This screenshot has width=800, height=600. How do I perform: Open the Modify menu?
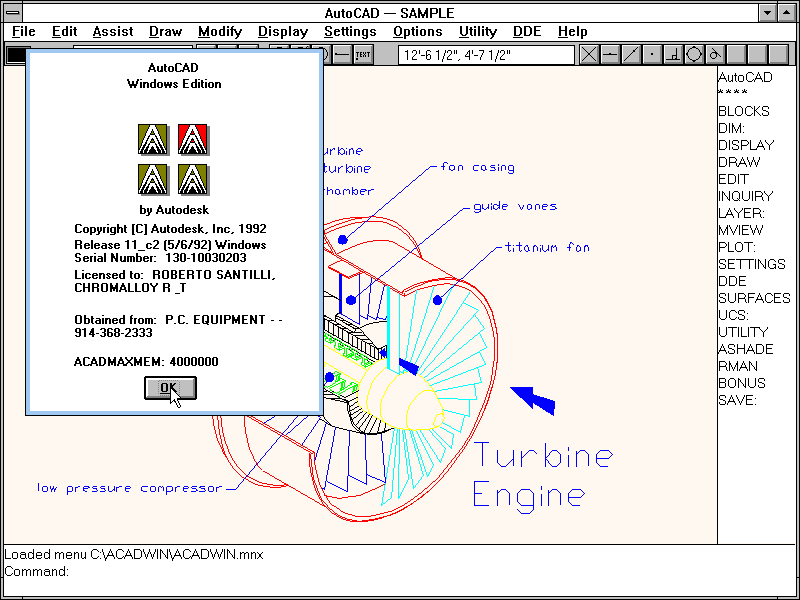[220, 32]
